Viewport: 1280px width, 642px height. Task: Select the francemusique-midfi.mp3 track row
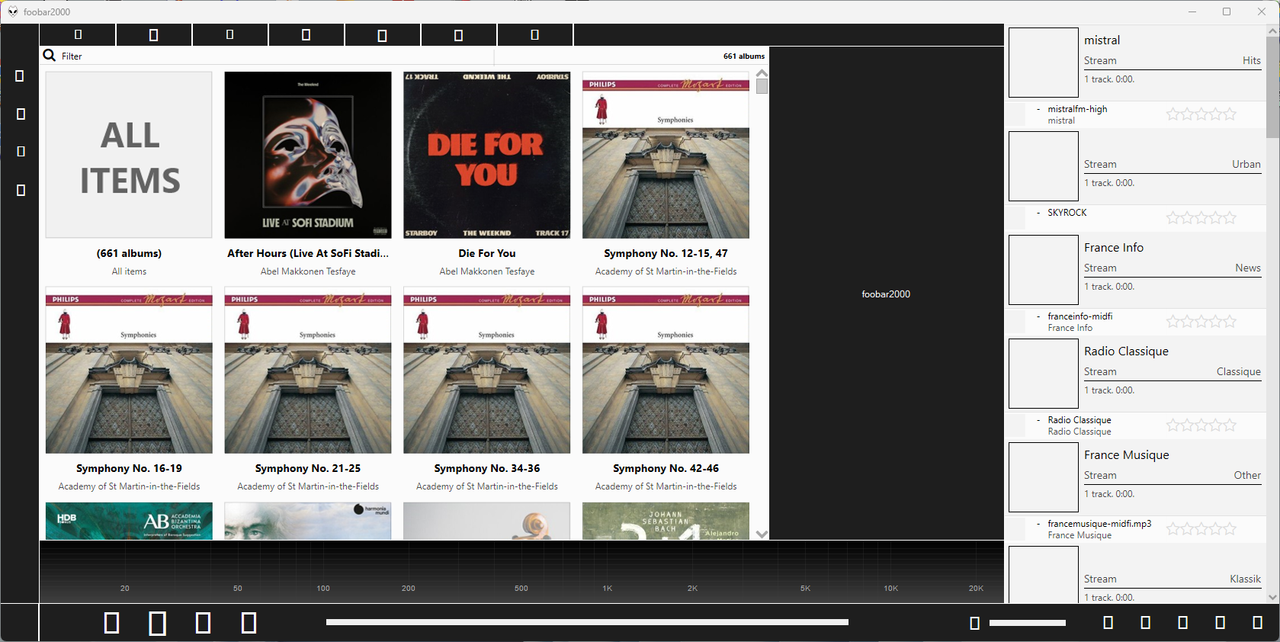(1136, 529)
